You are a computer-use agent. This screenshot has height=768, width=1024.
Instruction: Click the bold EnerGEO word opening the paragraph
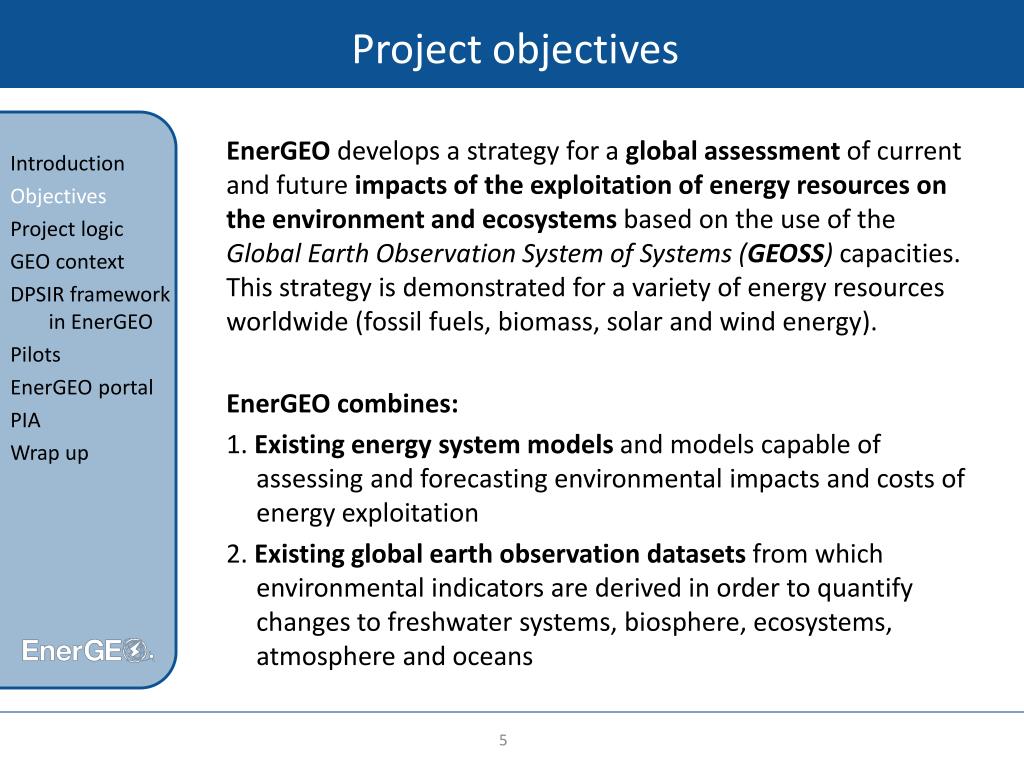point(278,152)
